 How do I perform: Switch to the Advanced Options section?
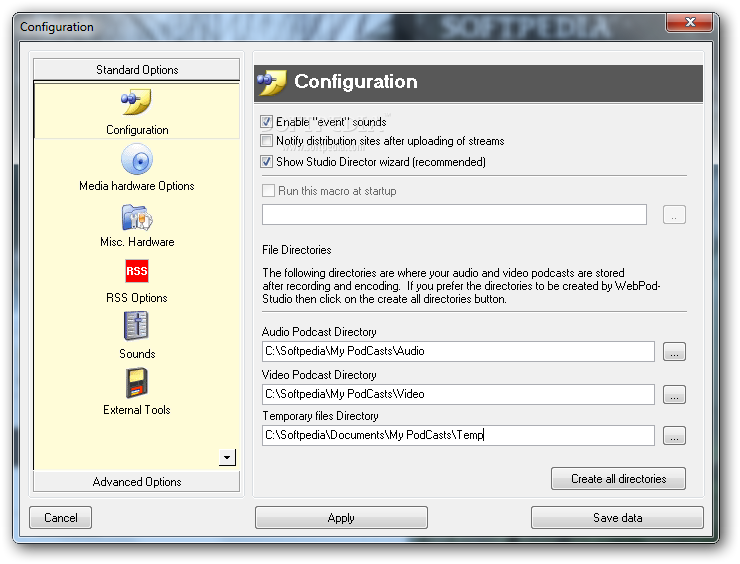pyautogui.click(x=137, y=482)
